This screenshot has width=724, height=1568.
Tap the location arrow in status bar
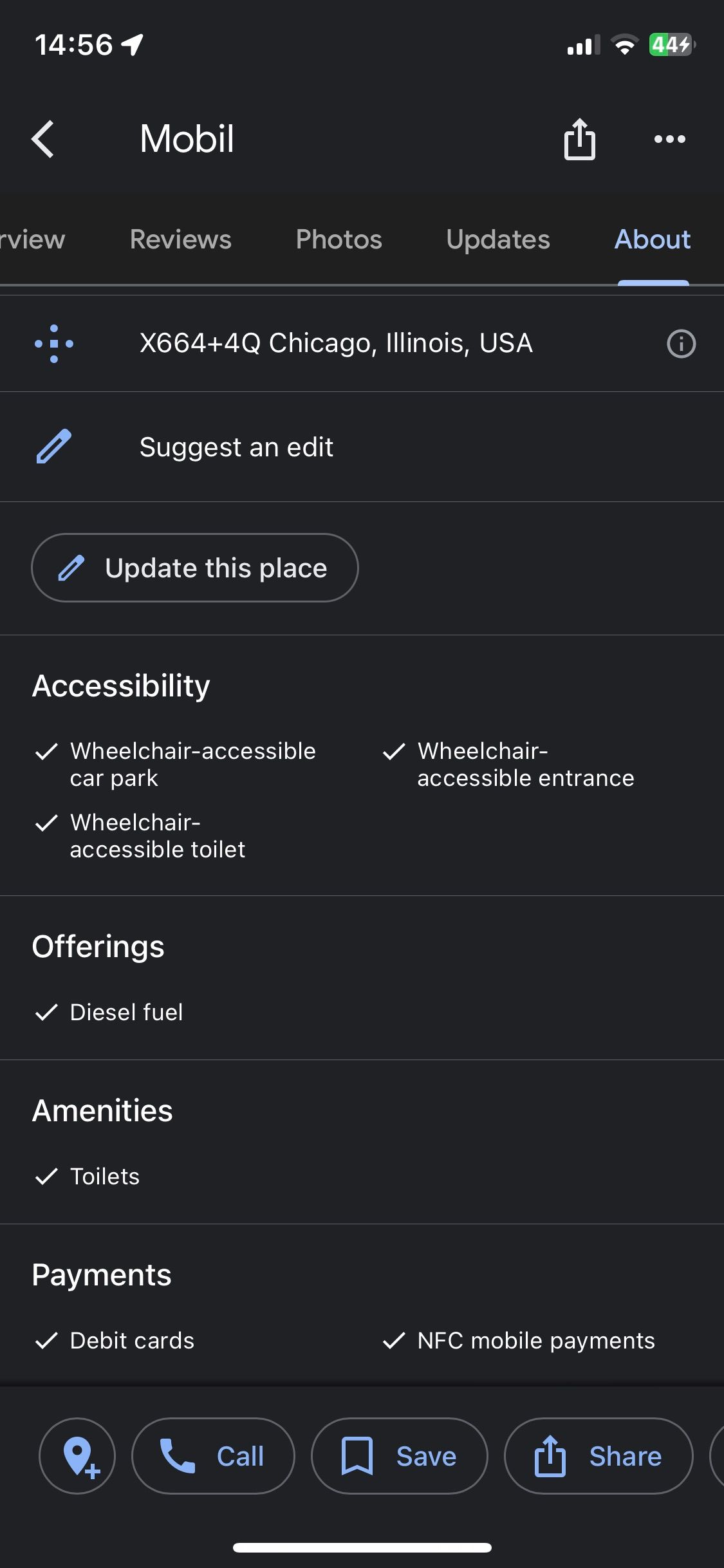point(133,45)
